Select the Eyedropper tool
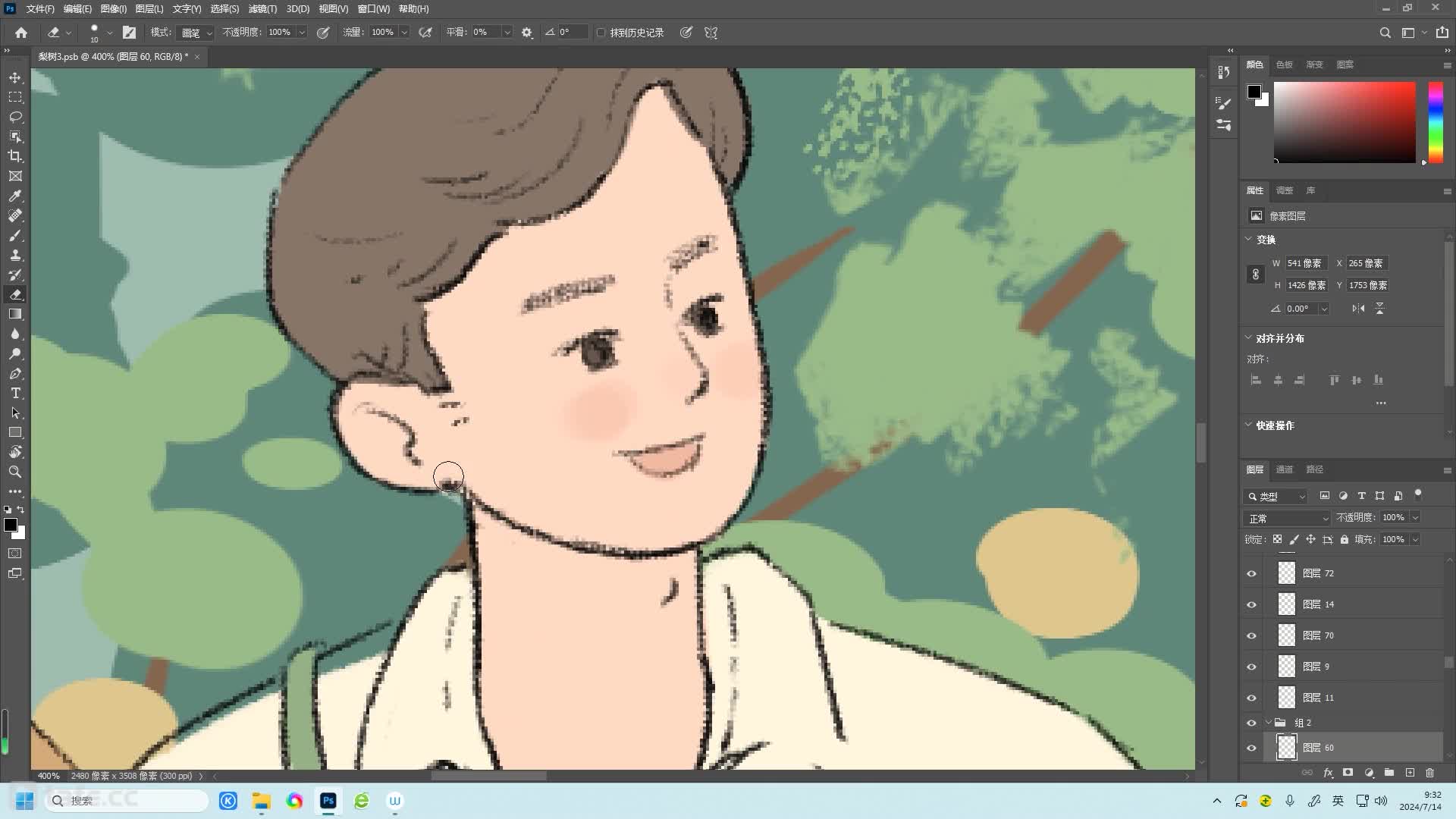The width and height of the screenshot is (1456, 819). [x=15, y=196]
